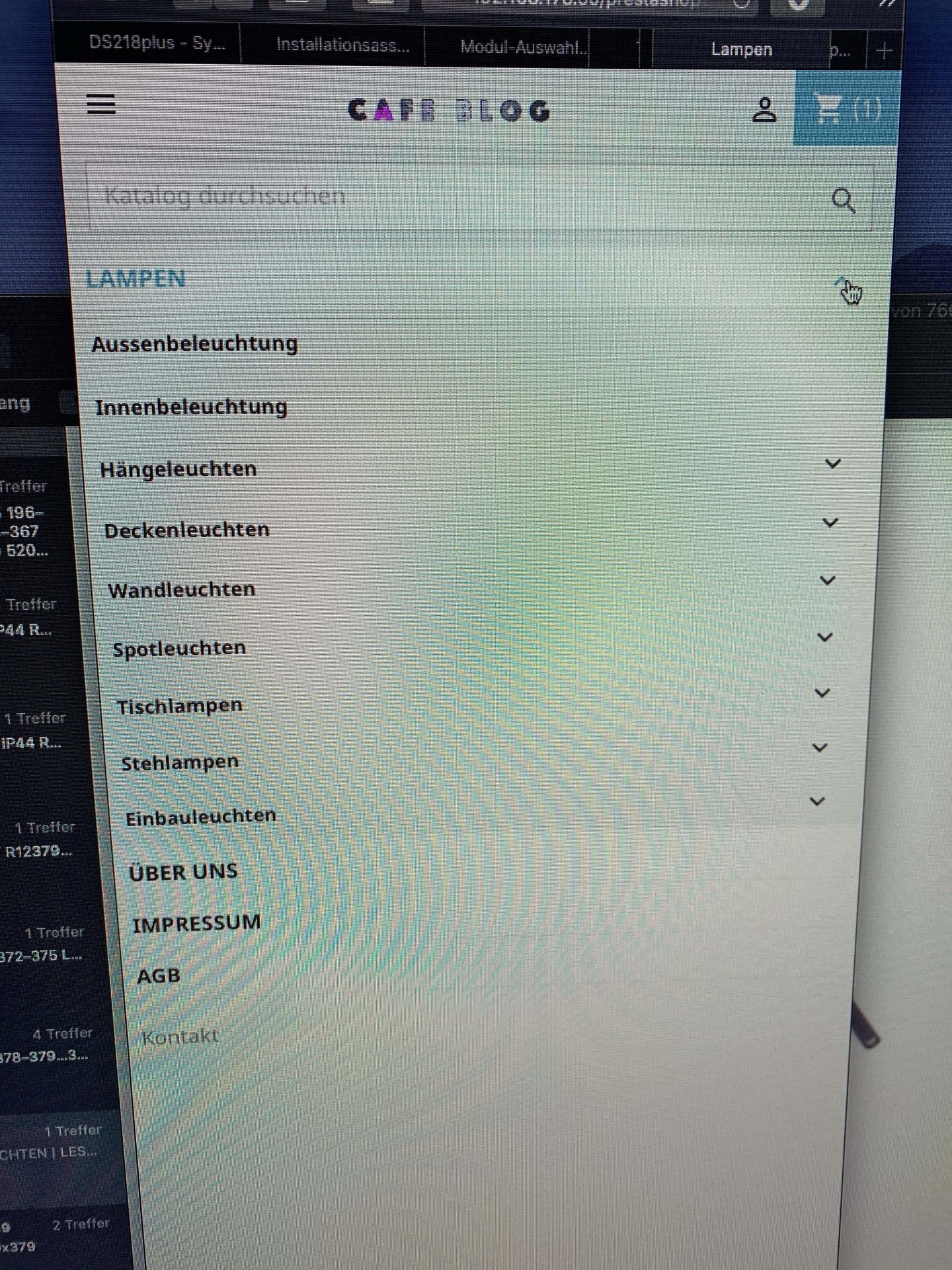952x1270 pixels.
Task: Switch to the DS218plus tab
Action: coord(156,44)
